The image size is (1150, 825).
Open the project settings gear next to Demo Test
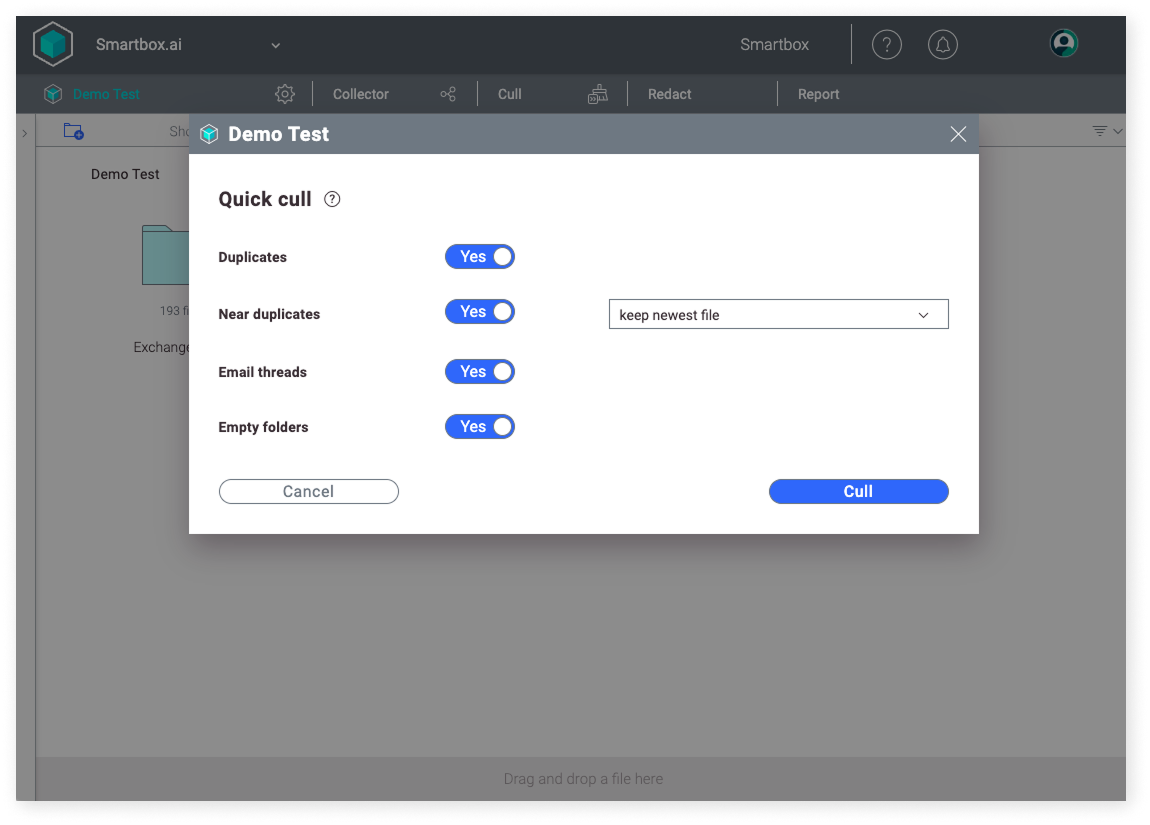(x=285, y=93)
